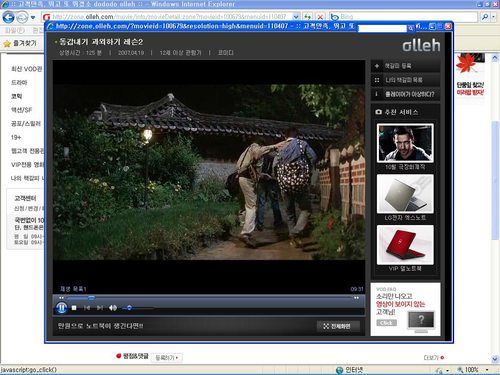500x375 pixels.
Task: Click the search magnifier button in IE
Action: click(x=485, y=16)
